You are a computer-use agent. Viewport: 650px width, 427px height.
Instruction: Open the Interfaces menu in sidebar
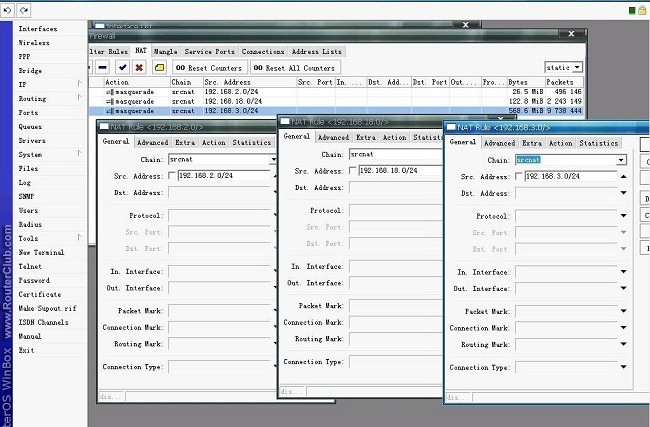coord(38,29)
